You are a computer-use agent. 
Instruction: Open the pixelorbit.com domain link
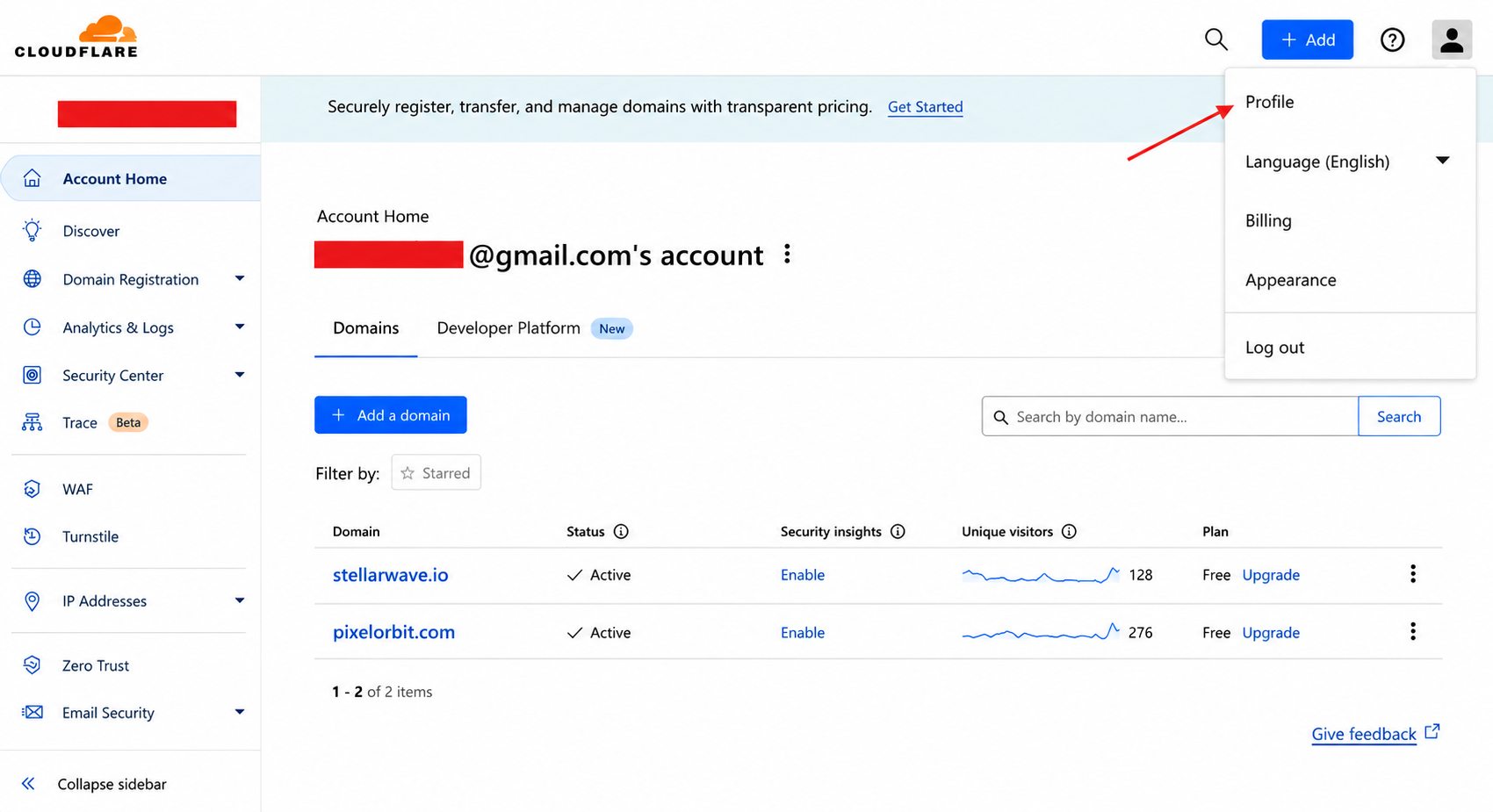pos(393,632)
